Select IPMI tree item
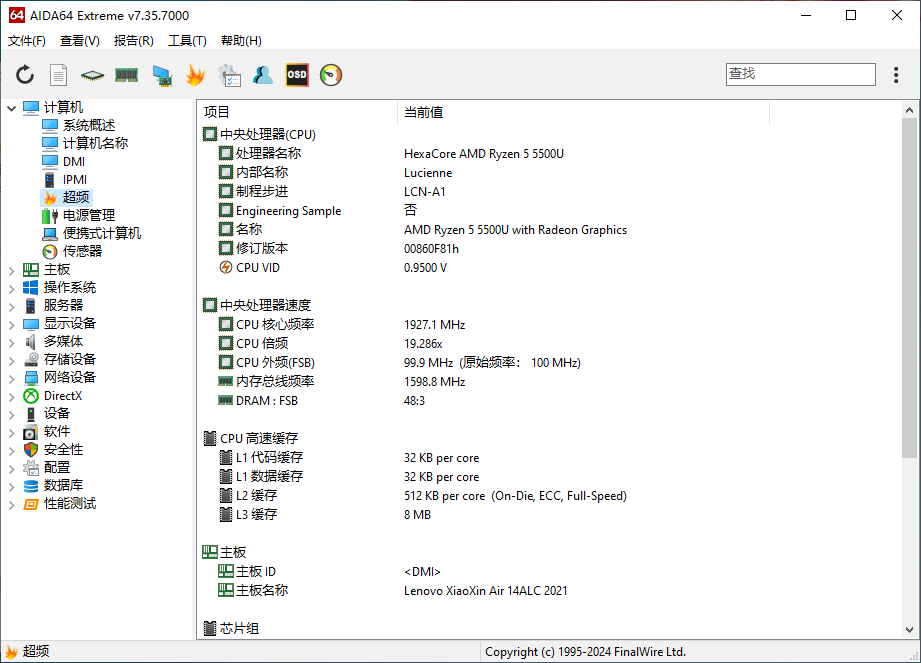The image size is (921, 663). (75, 180)
